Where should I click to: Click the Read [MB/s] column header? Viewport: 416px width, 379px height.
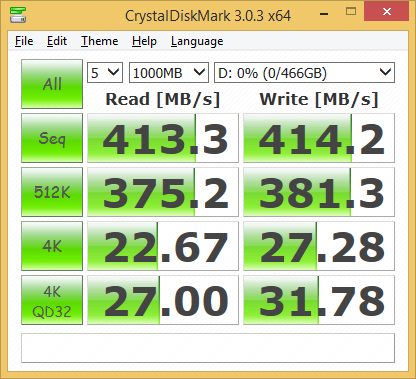click(163, 99)
